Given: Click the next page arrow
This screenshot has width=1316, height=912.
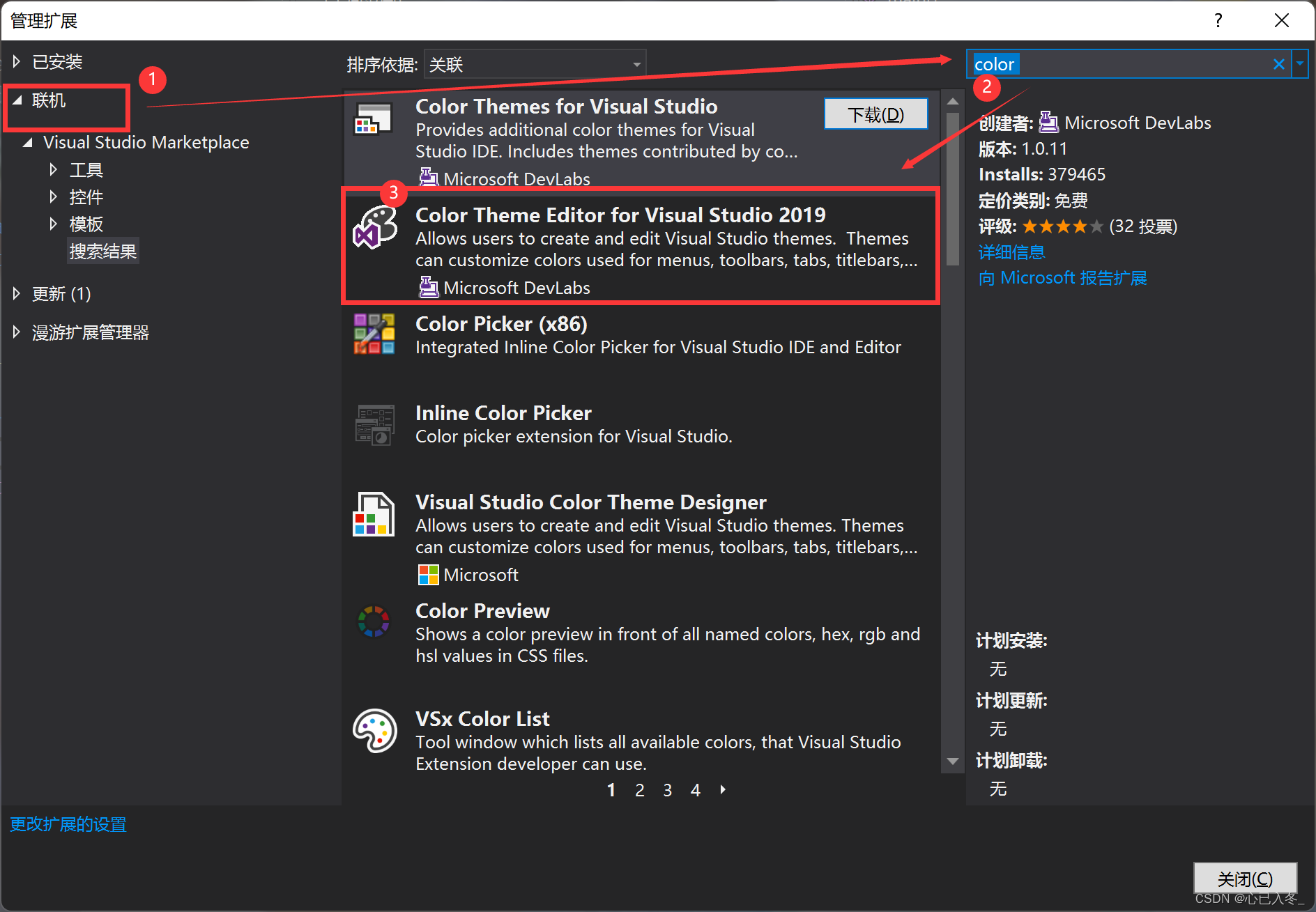Looking at the screenshot, I should [x=723, y=789].
